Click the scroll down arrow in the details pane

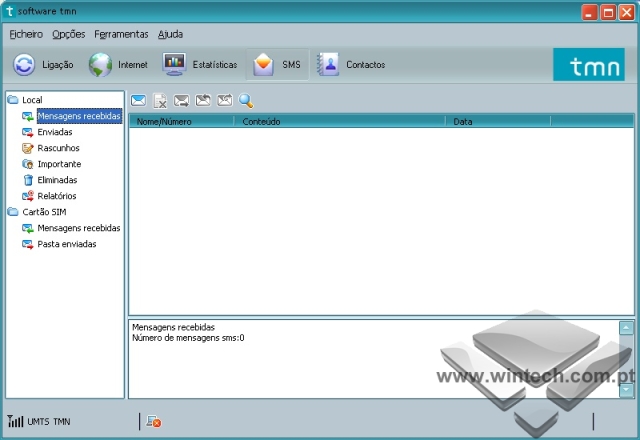click(x=626, y=390)
